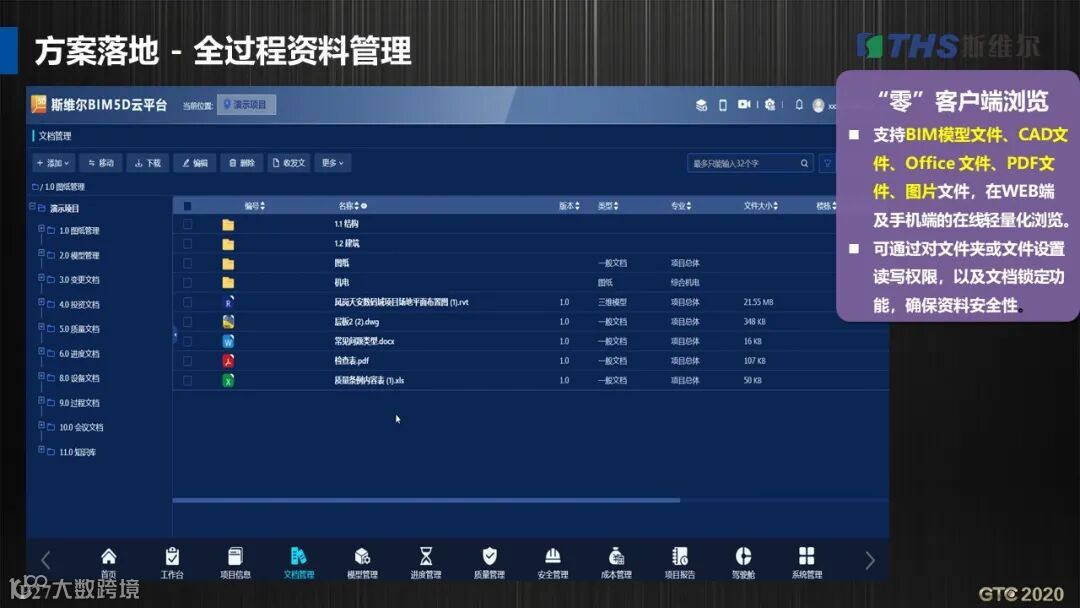Expand the 2.0 模型管理 tree node

point(41,253)
